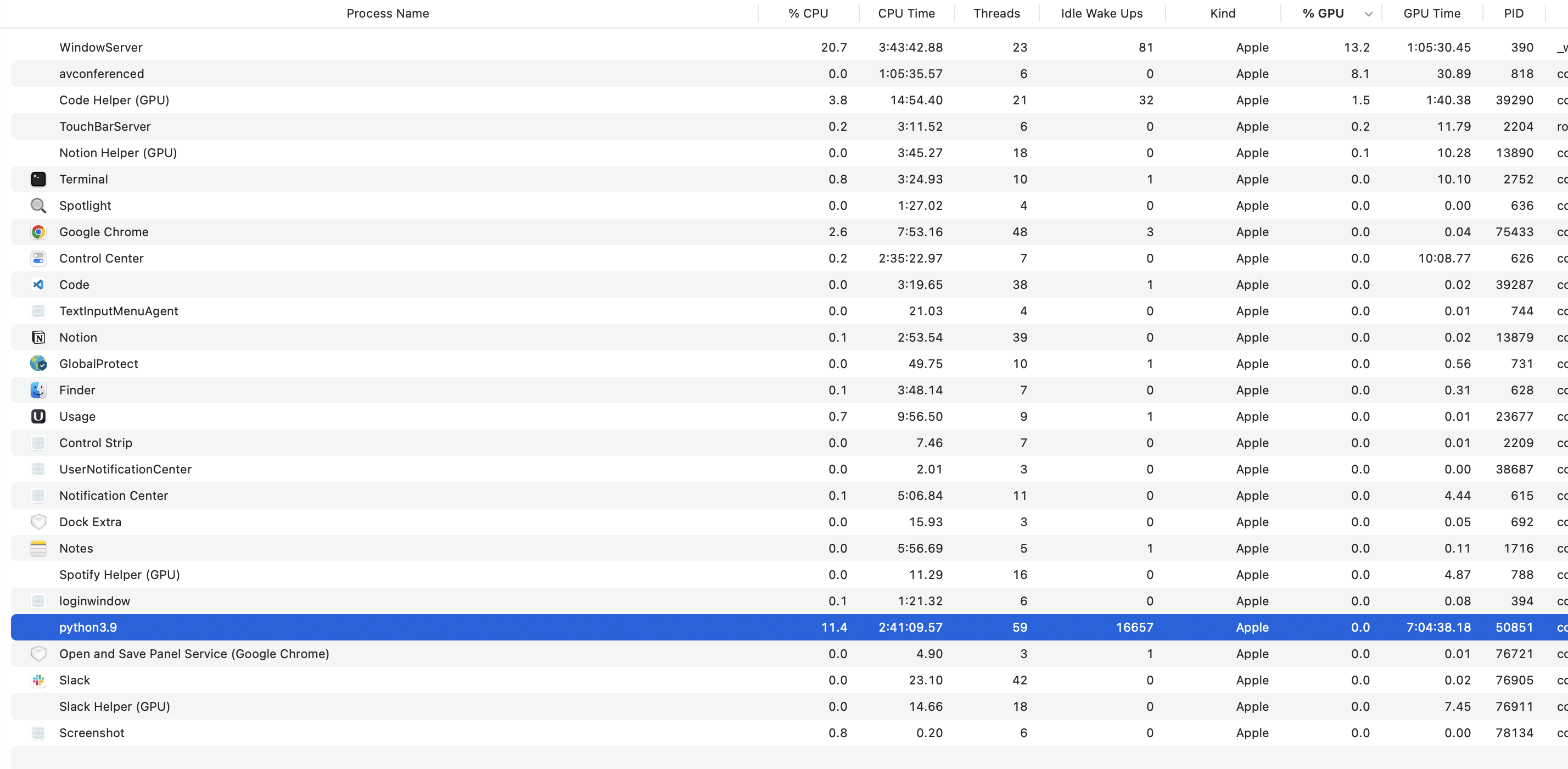This screenshot has height=769, width=1568.
Task: Click the Notification Center icon
Action: [38, 495]
